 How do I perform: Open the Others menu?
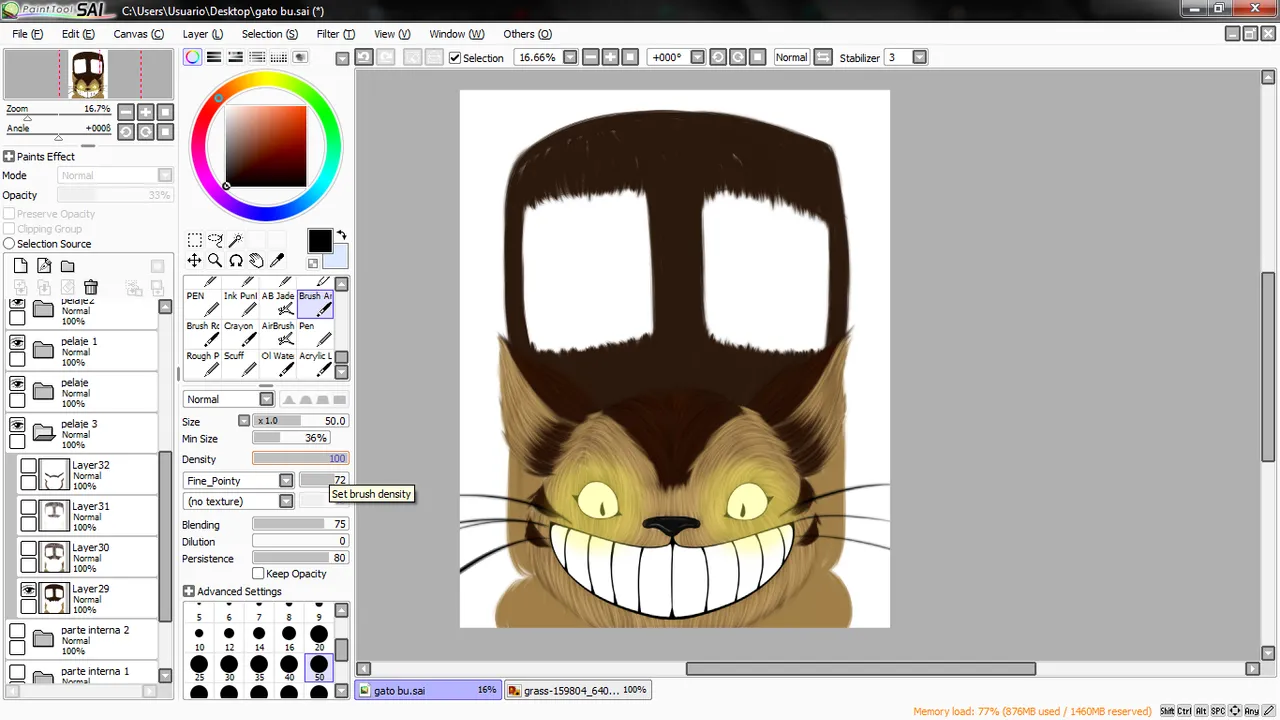(x=527, y=34)
